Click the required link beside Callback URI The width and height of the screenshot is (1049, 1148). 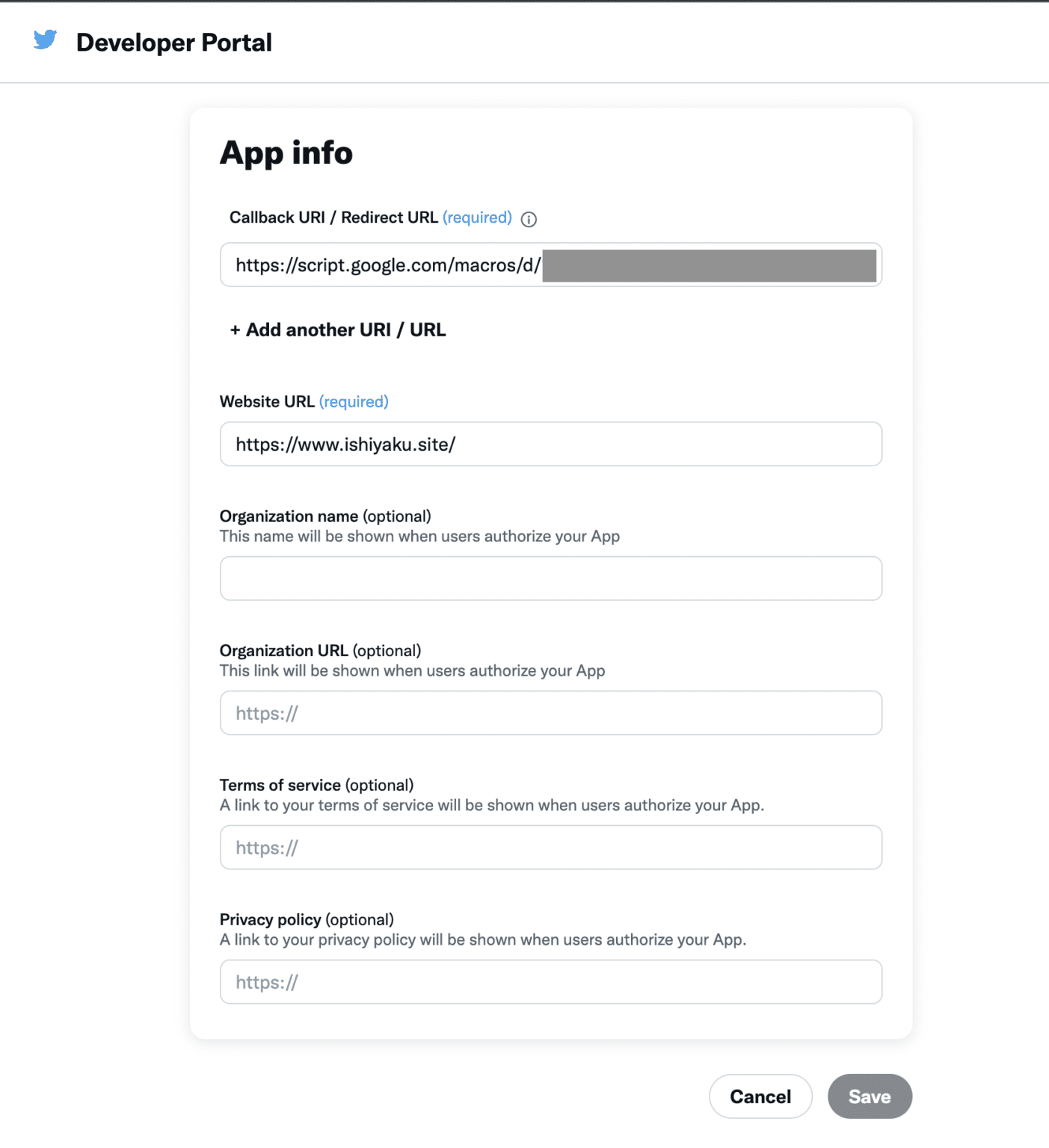(x=476, y=217)
